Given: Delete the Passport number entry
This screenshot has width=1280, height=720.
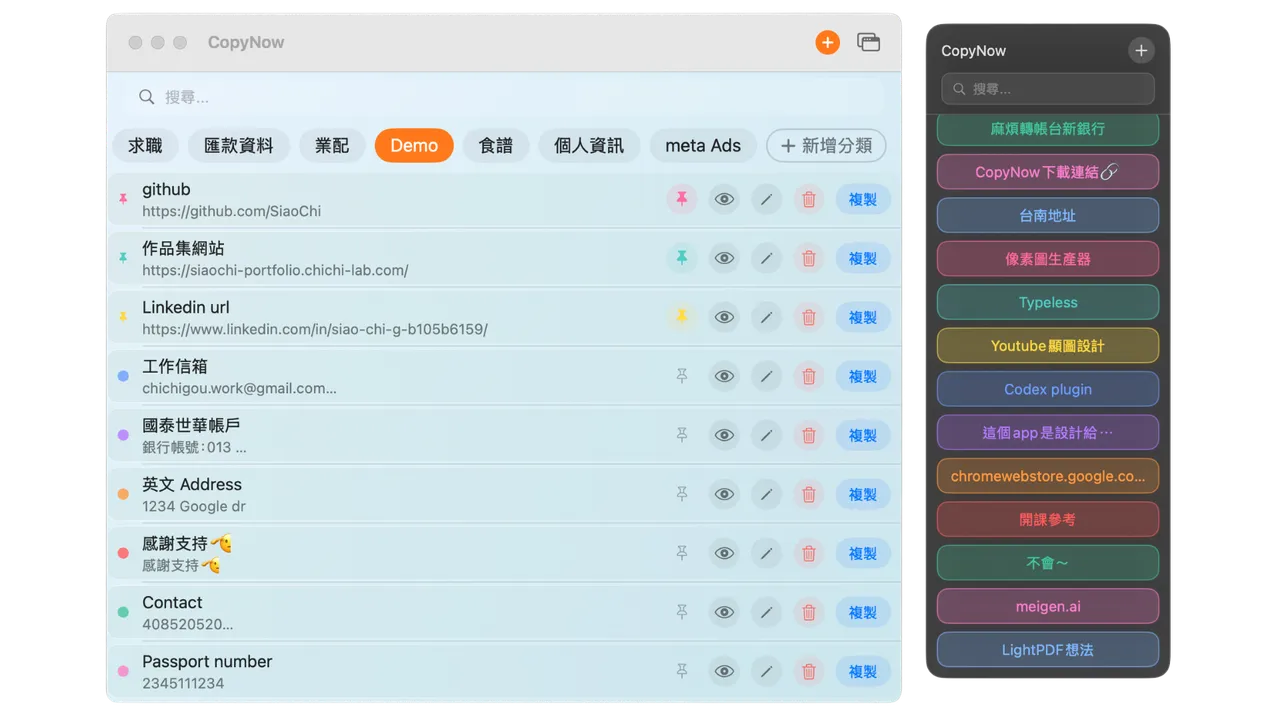Looking at the screenshot, I should [x=809, y=671].
